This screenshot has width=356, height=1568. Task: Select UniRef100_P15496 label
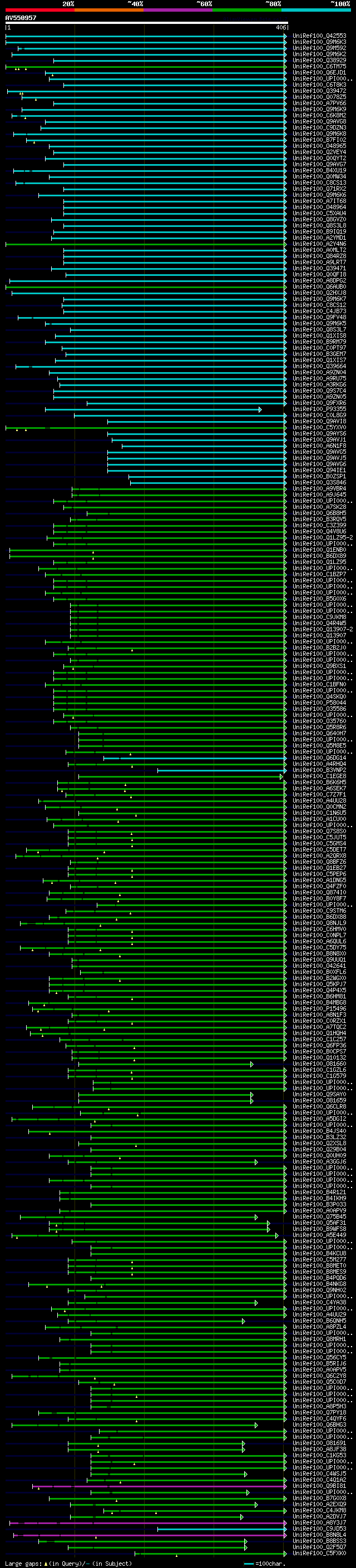coord(319,1009)
